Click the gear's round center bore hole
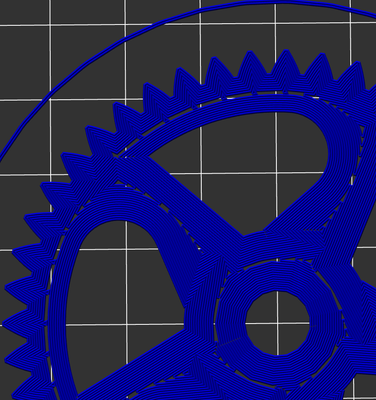This screenshot has width=376, height=400. (x=277, y=323)
